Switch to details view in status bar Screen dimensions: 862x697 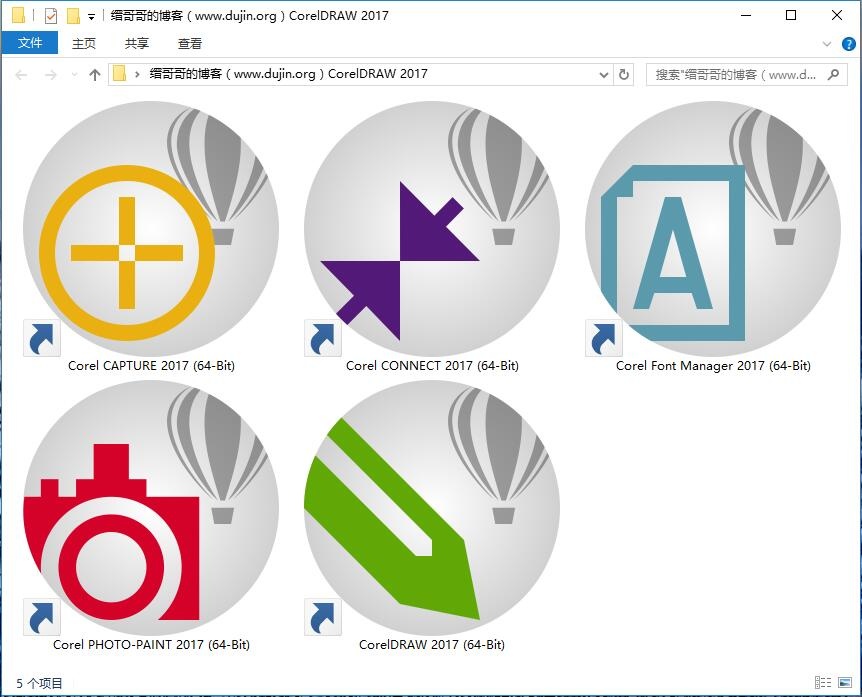823,683
